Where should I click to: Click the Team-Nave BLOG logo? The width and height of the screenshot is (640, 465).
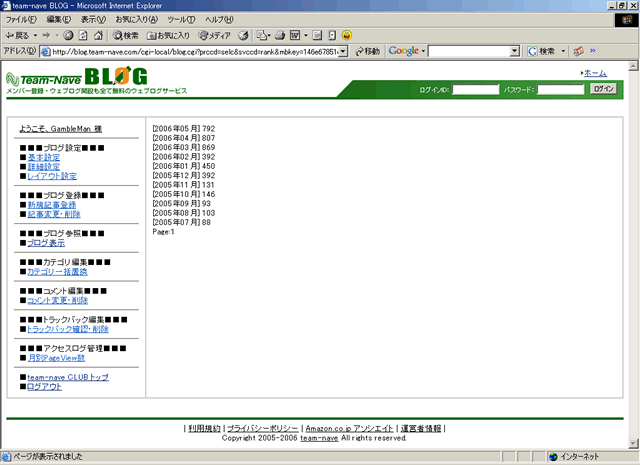(77, 78)
